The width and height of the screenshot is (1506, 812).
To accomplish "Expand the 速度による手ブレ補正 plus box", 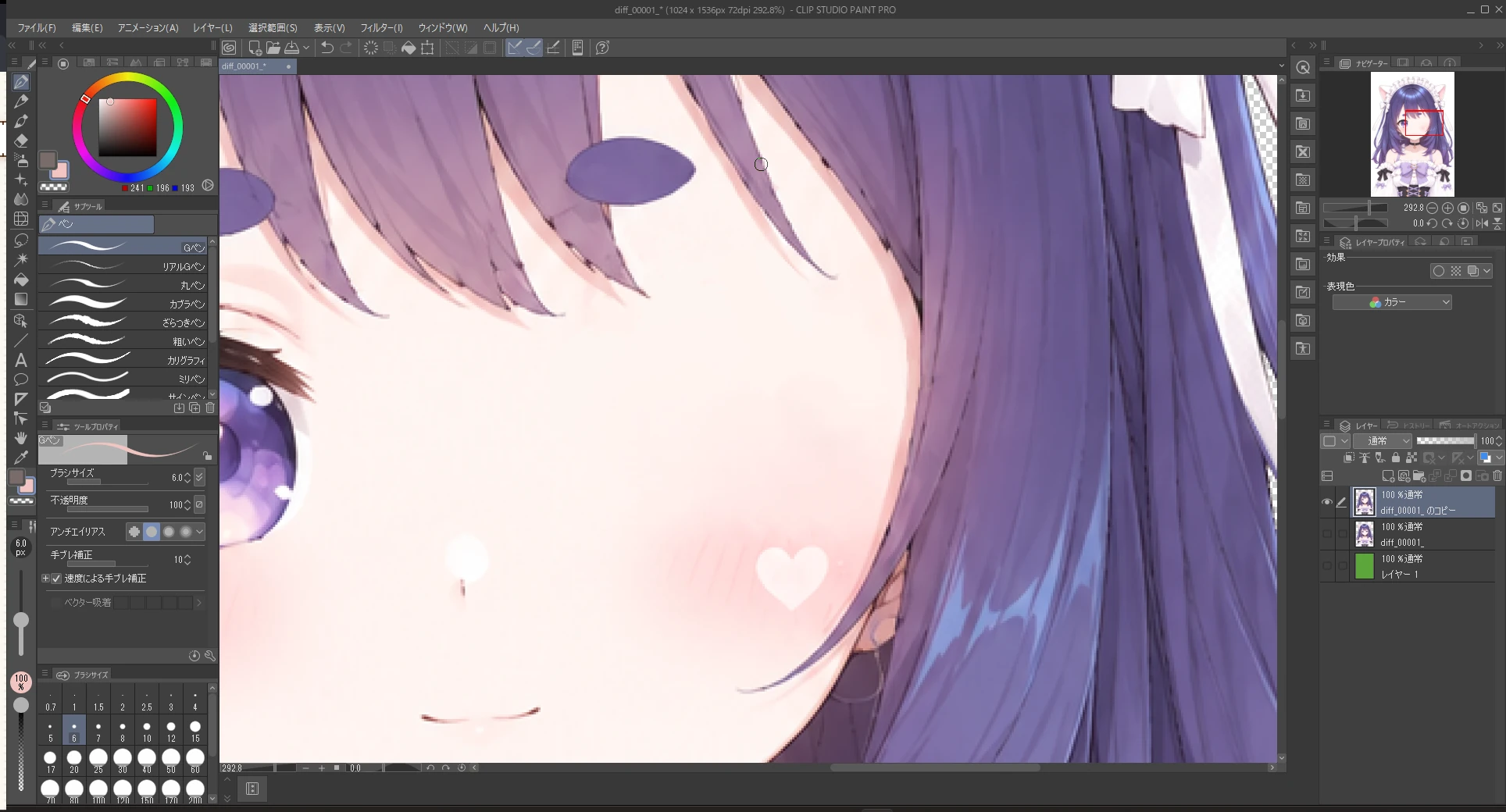I will point(45,579).
